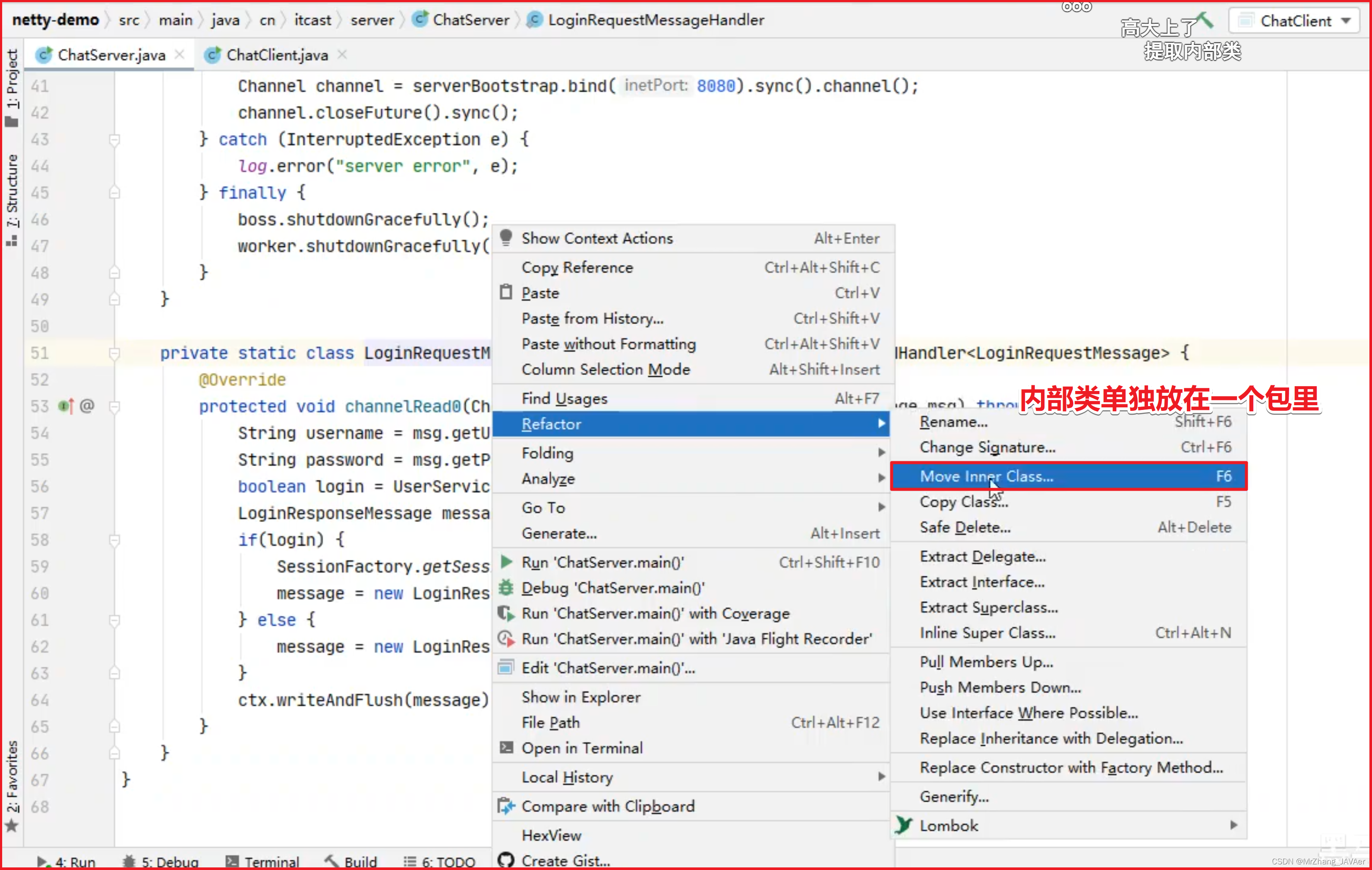Click Run with Coverage shield icon
The image size is (1372, 870).
506,613
